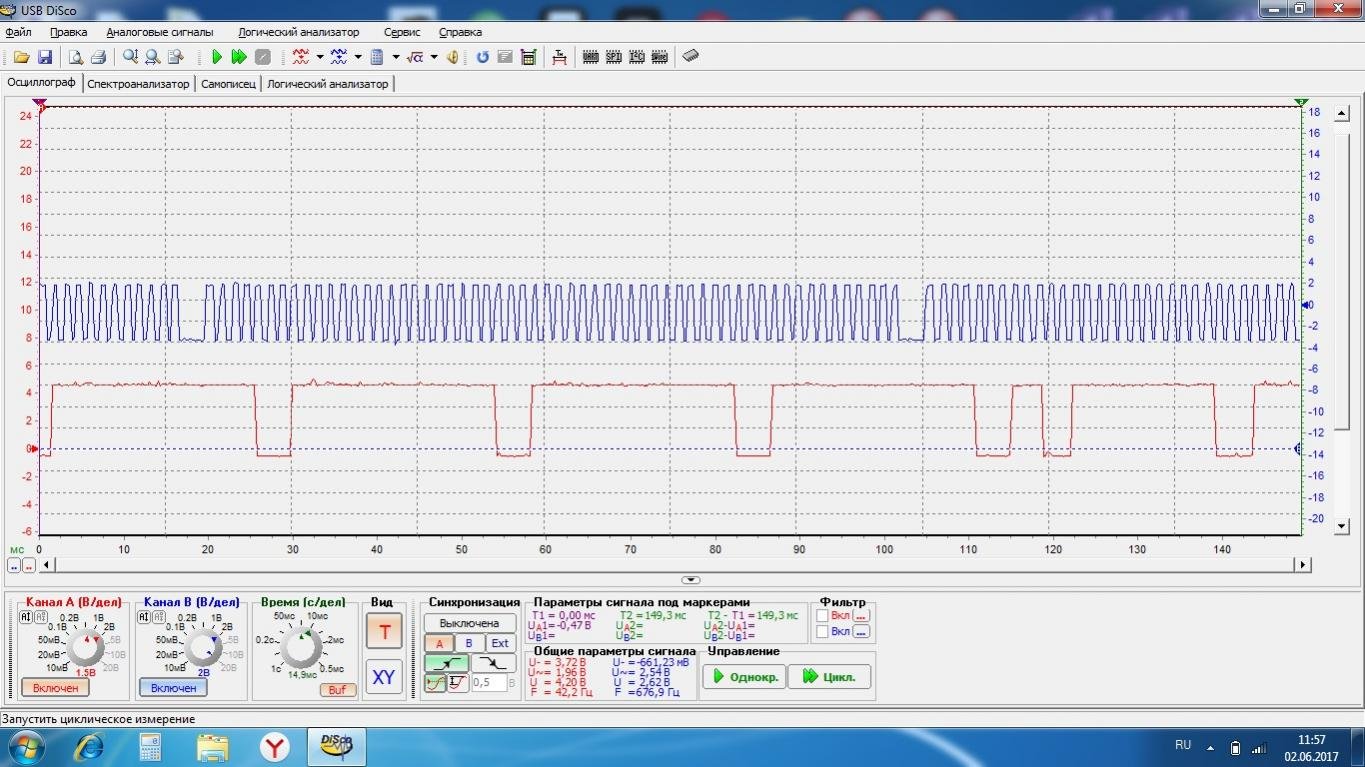Enable blue channel filter Вкл checkbox
This screenshot has width=1365, height=767.
(x=823, y=632)
